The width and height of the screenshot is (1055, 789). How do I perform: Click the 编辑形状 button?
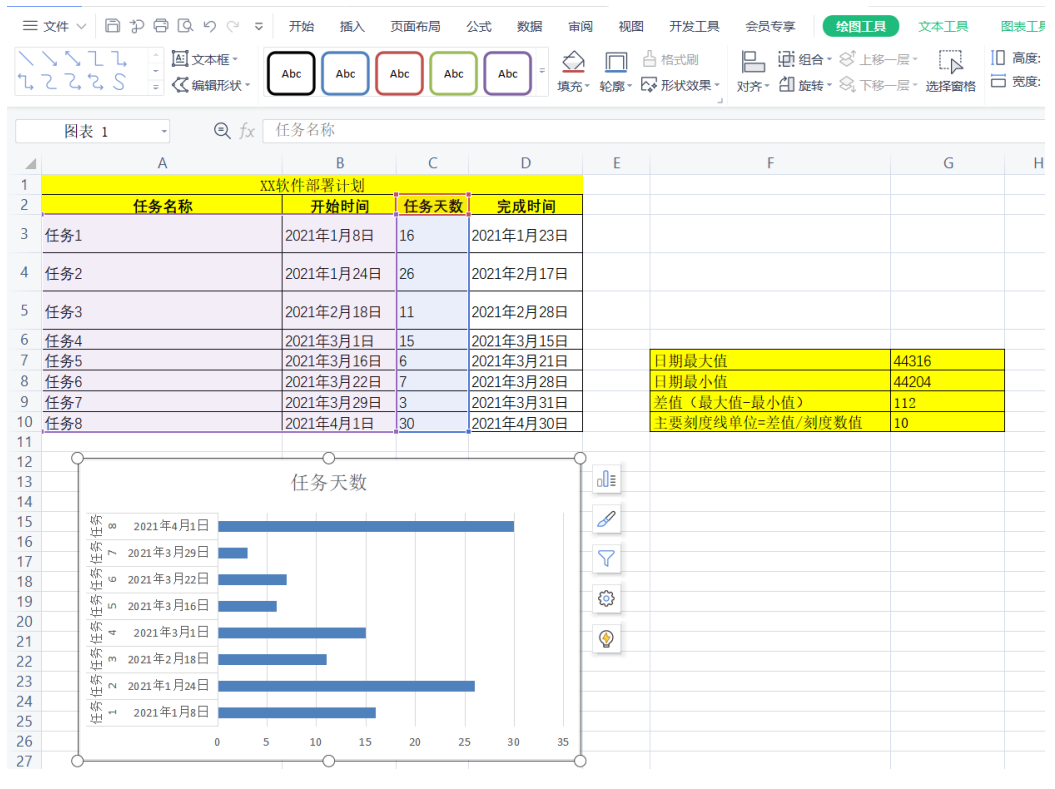[211, 86]
